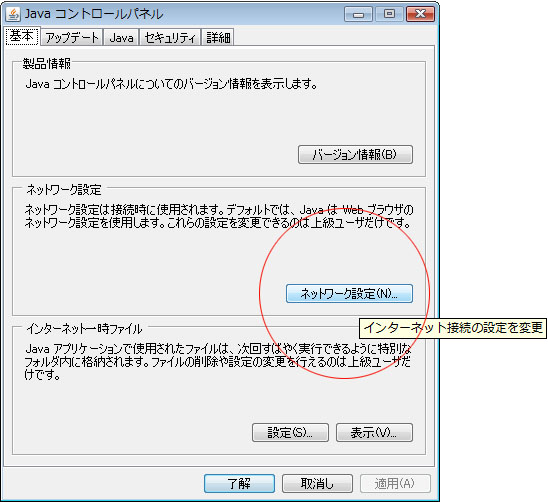The height and width of the screenshot is (502, 548).
Task: Click the インターネット接続の設定を変更 tooltip
Action: [453, 328]
